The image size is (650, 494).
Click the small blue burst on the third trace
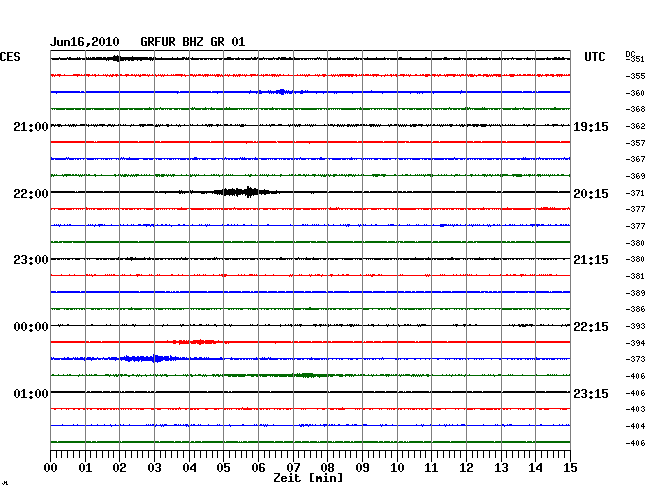(x=282, y=92)
